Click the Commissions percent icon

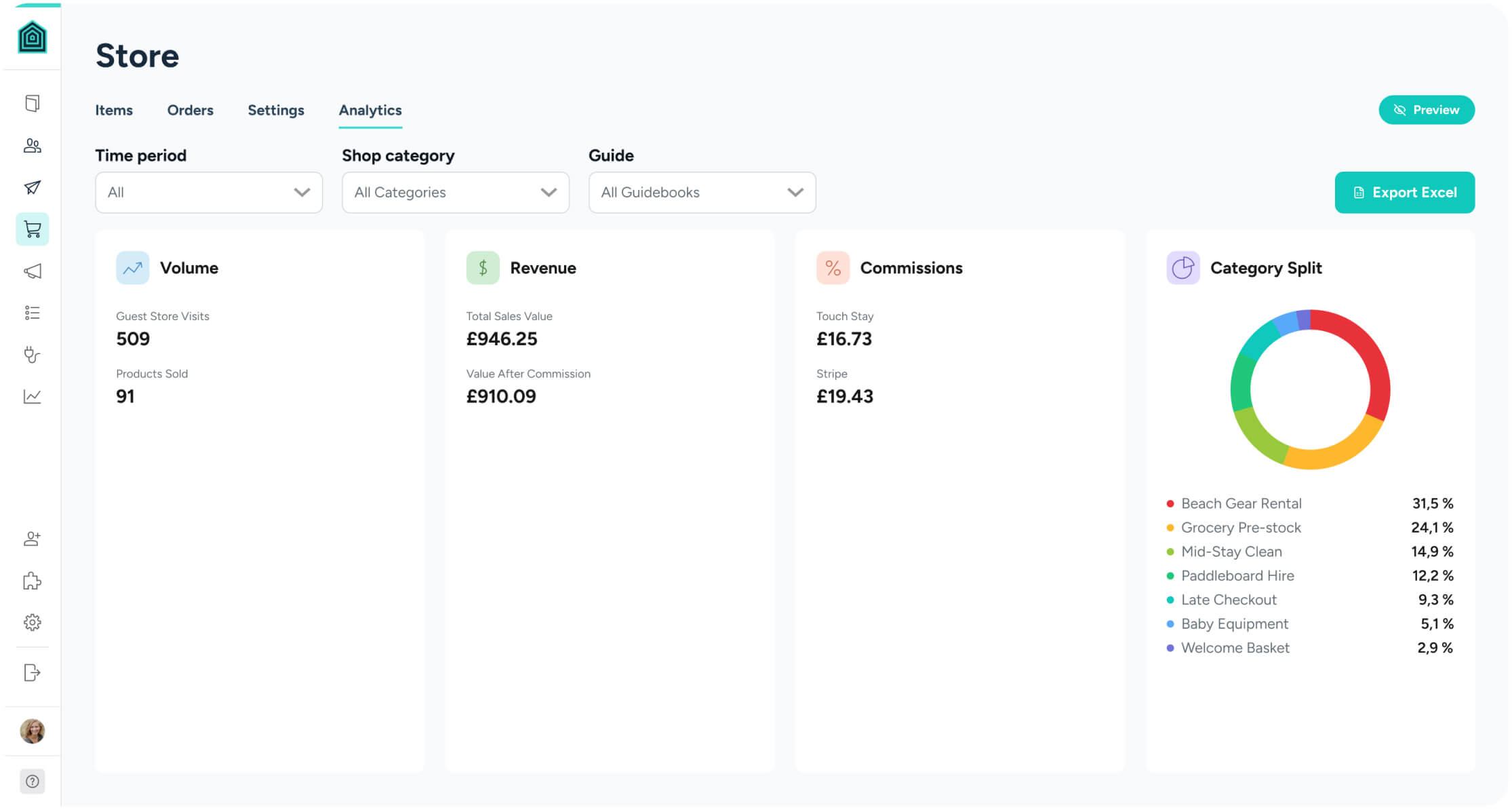click(833, 268)
